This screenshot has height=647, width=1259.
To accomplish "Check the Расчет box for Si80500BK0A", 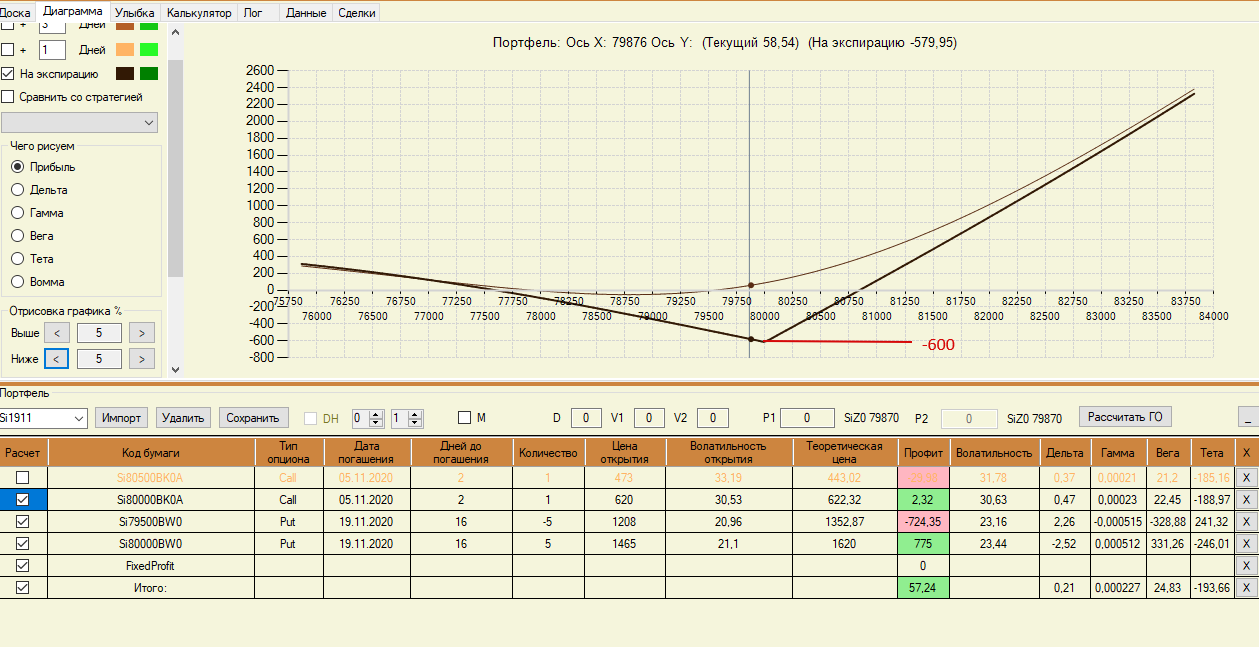I will click(22, 478).
